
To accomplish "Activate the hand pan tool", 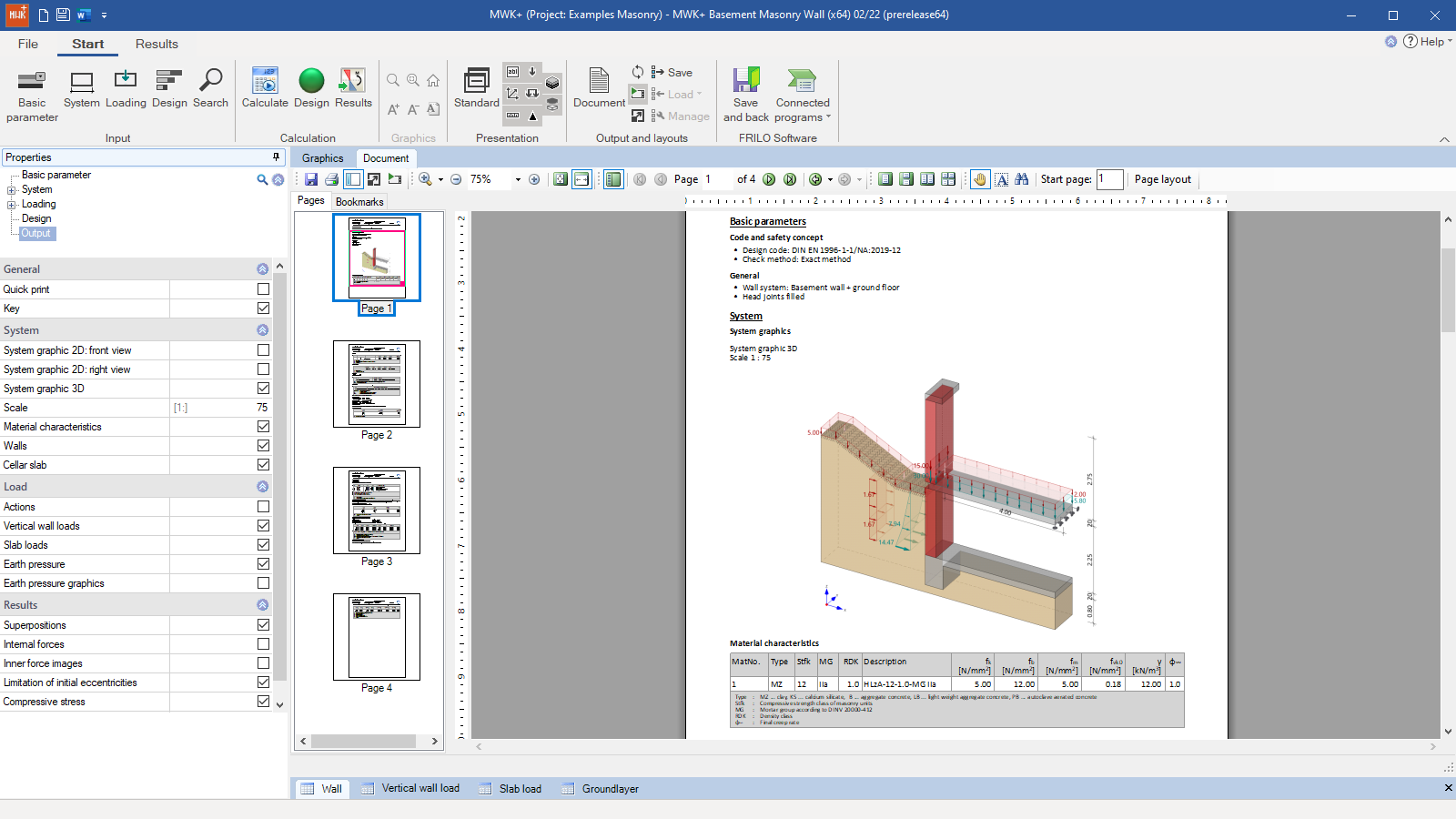I will click(x=980, y=179).
